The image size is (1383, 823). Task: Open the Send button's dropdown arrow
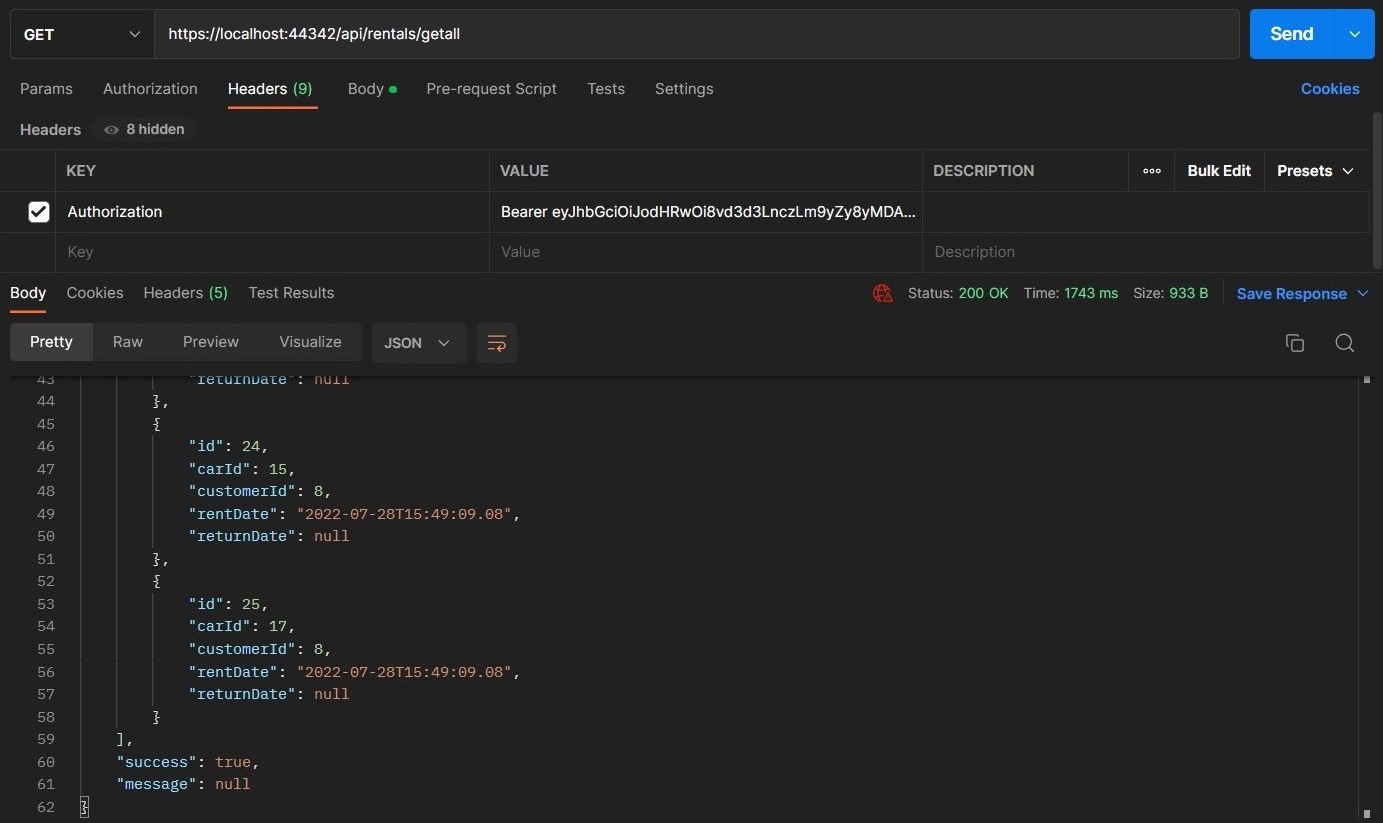(1356, 33)
